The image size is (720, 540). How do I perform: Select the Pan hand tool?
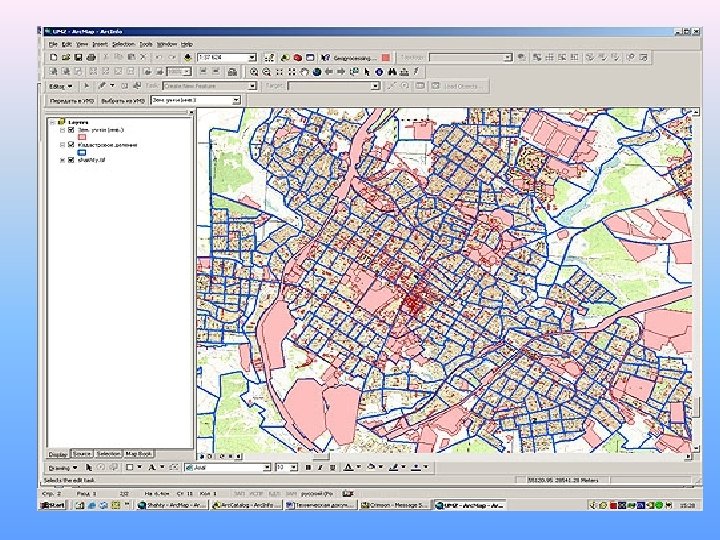tap(305, 72)
